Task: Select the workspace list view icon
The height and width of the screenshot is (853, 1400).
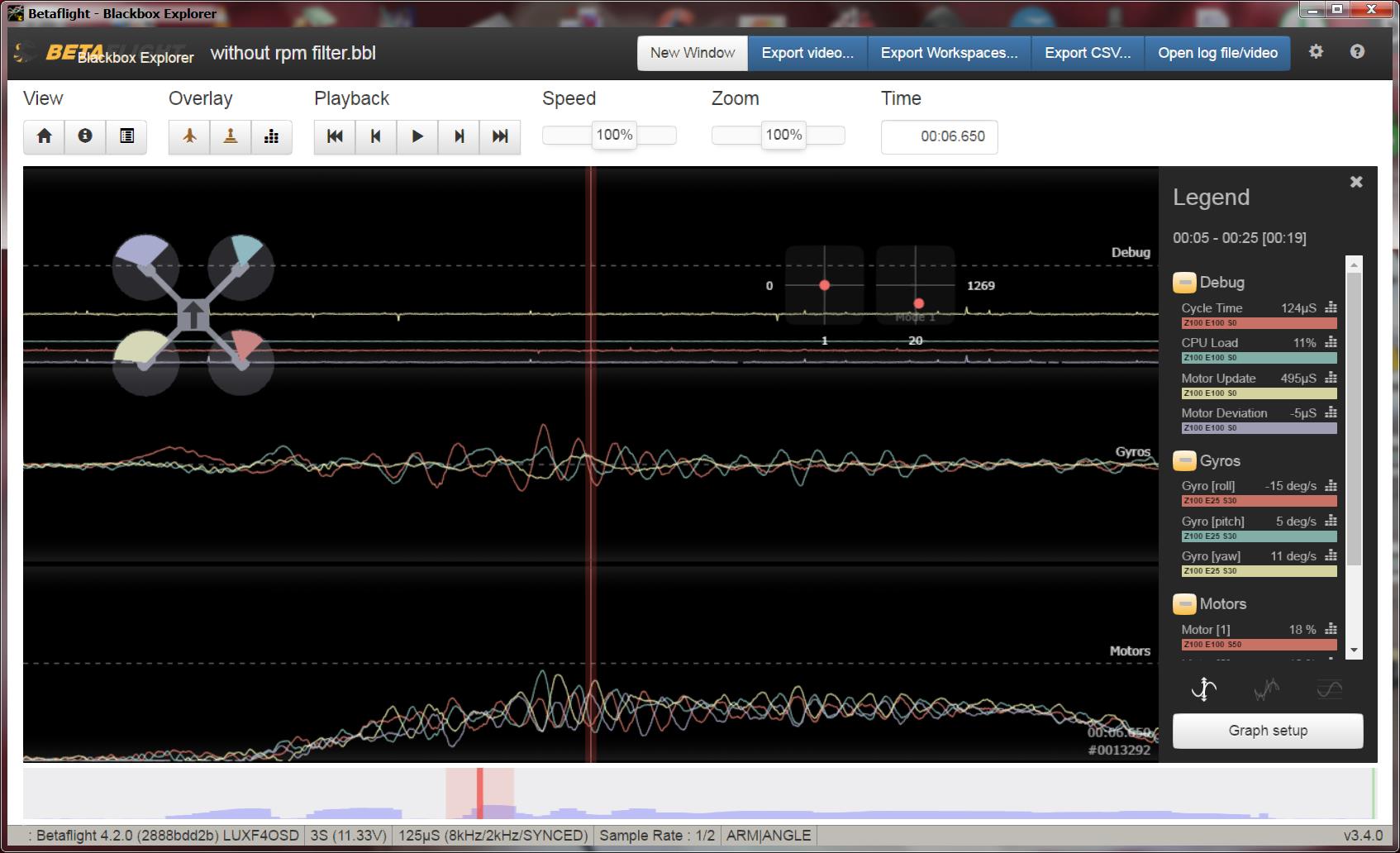Action: [x=126, y=137]
